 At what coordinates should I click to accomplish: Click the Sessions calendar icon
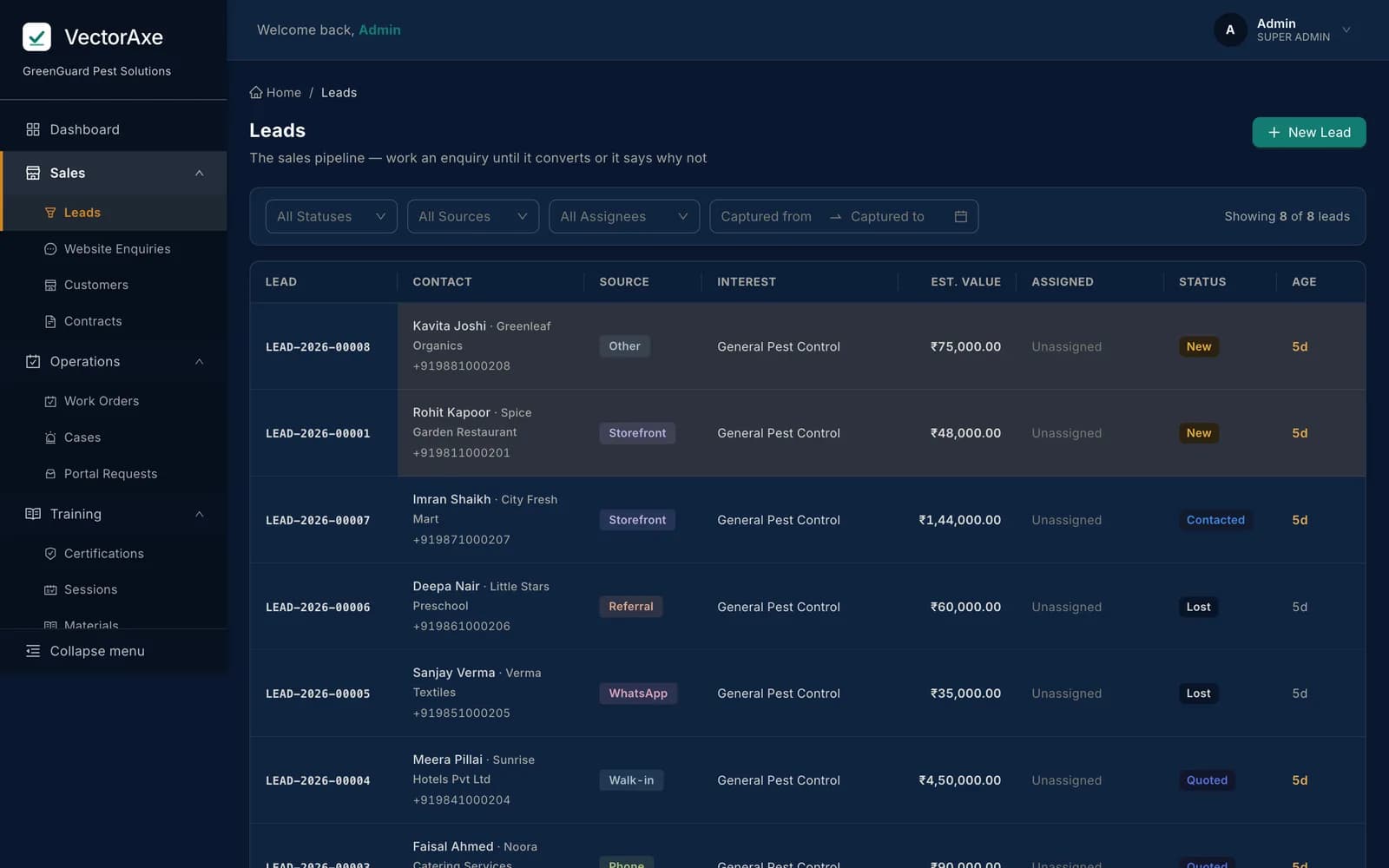pos(50,589)
